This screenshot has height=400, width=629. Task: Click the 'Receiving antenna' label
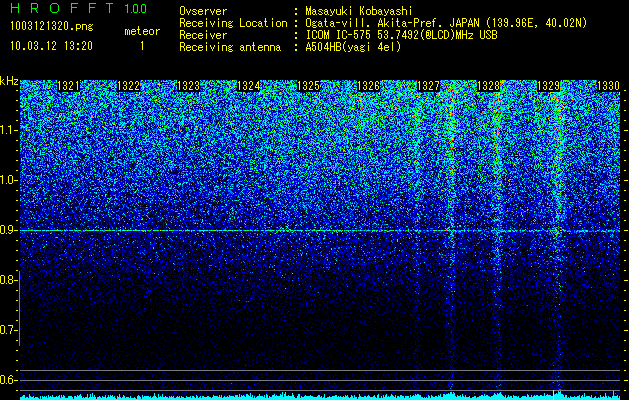(x=230, y=47)
